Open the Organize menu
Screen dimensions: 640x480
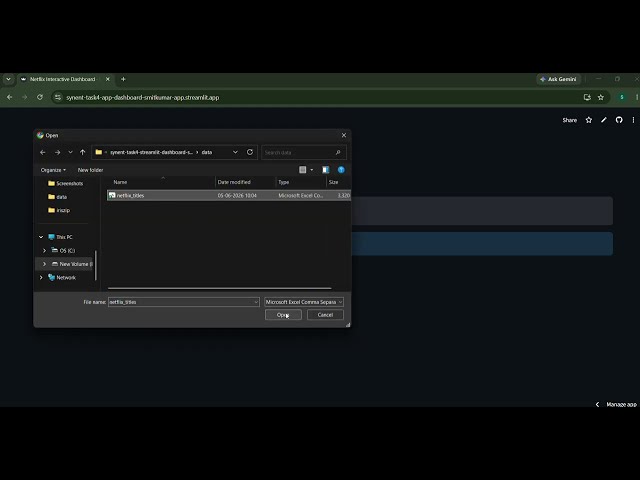click(x=53, y=170)
